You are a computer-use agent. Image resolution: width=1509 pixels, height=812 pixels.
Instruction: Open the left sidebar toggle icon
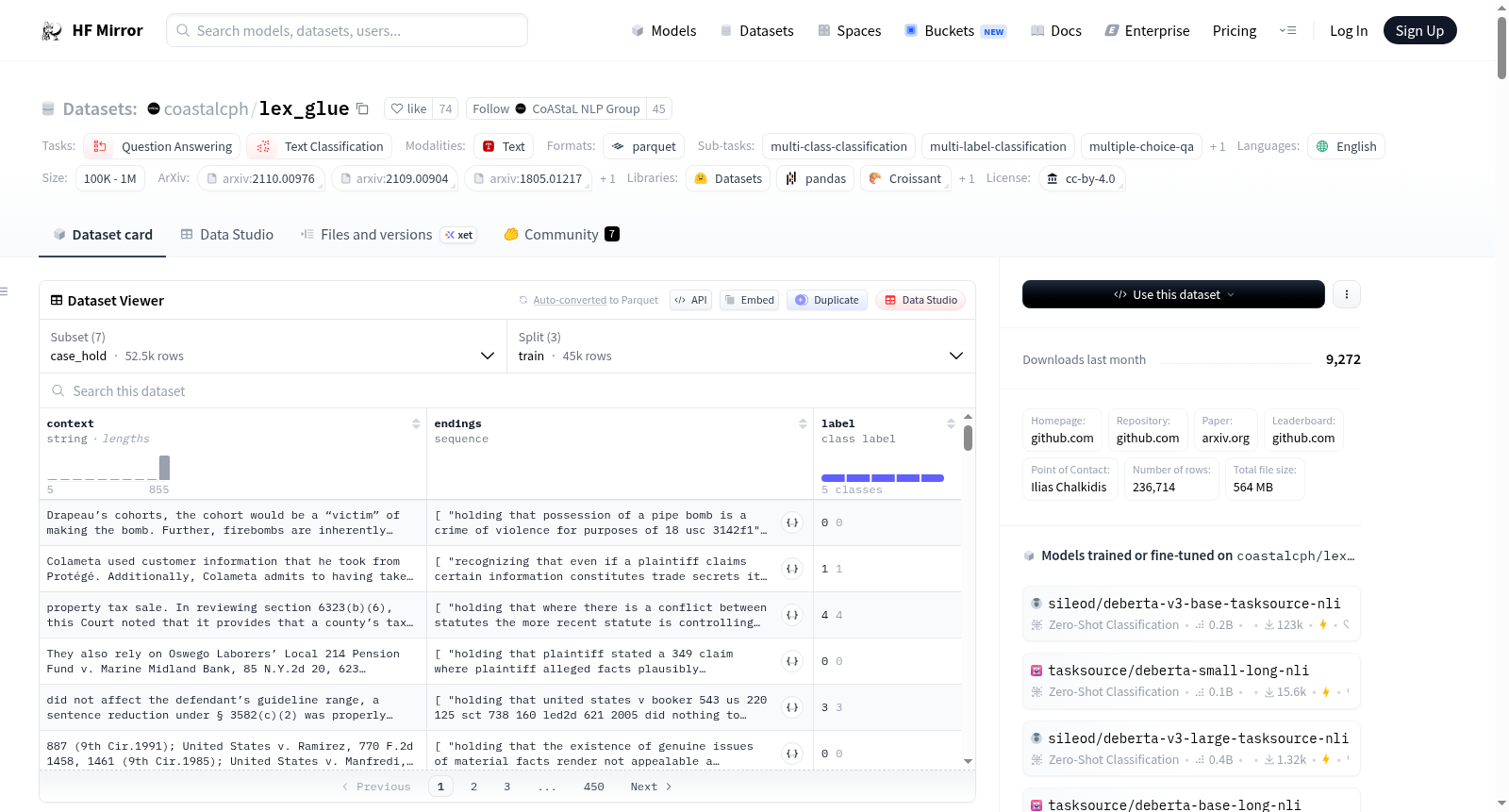coord(4,291)
